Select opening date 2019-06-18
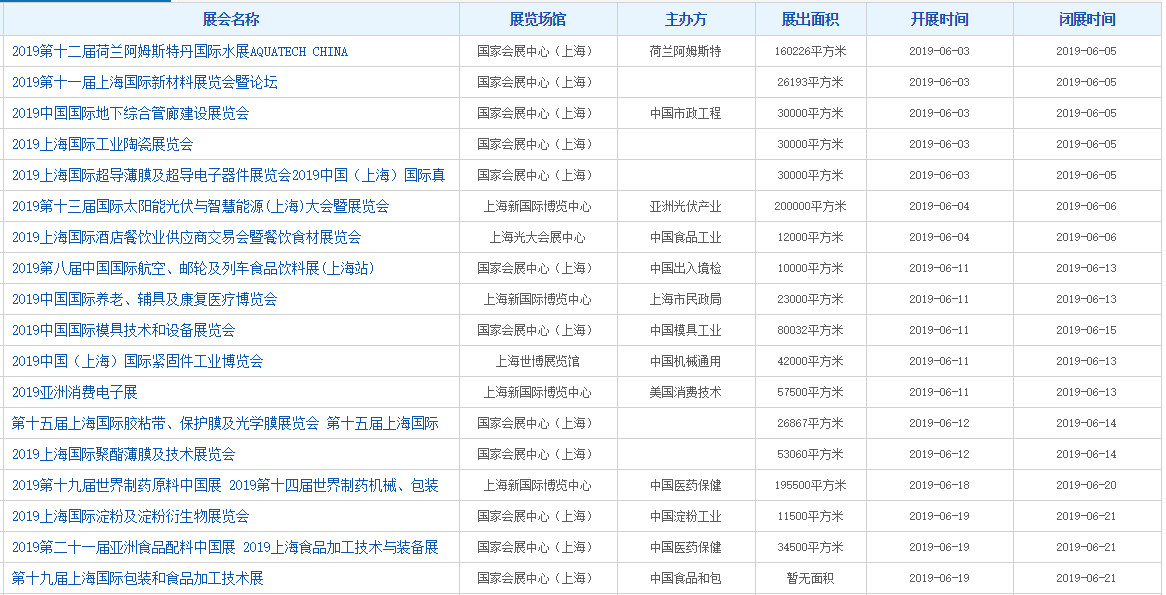 [939, 486]
